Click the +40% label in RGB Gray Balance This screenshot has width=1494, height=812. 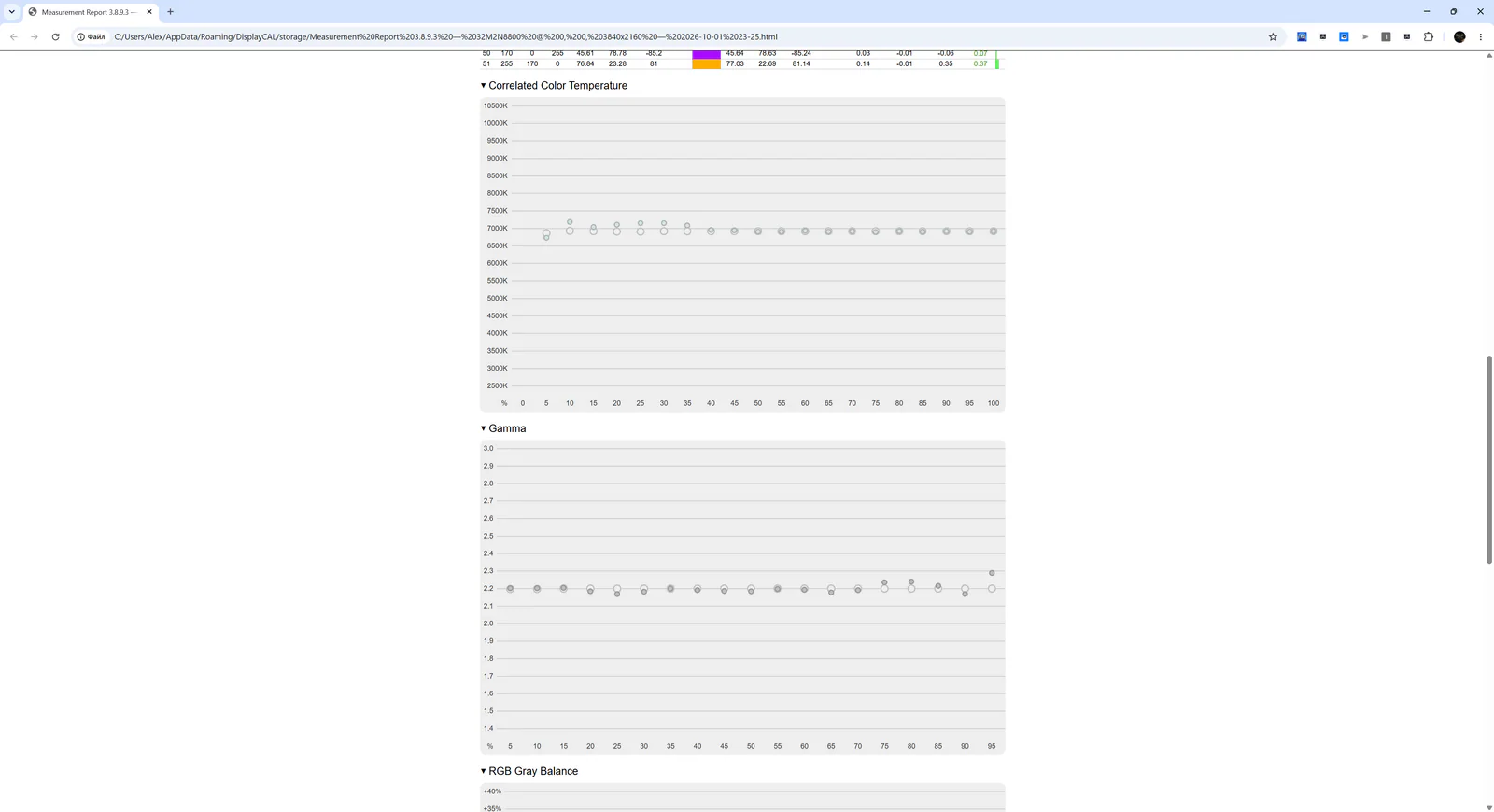click(x=492, y=791)
